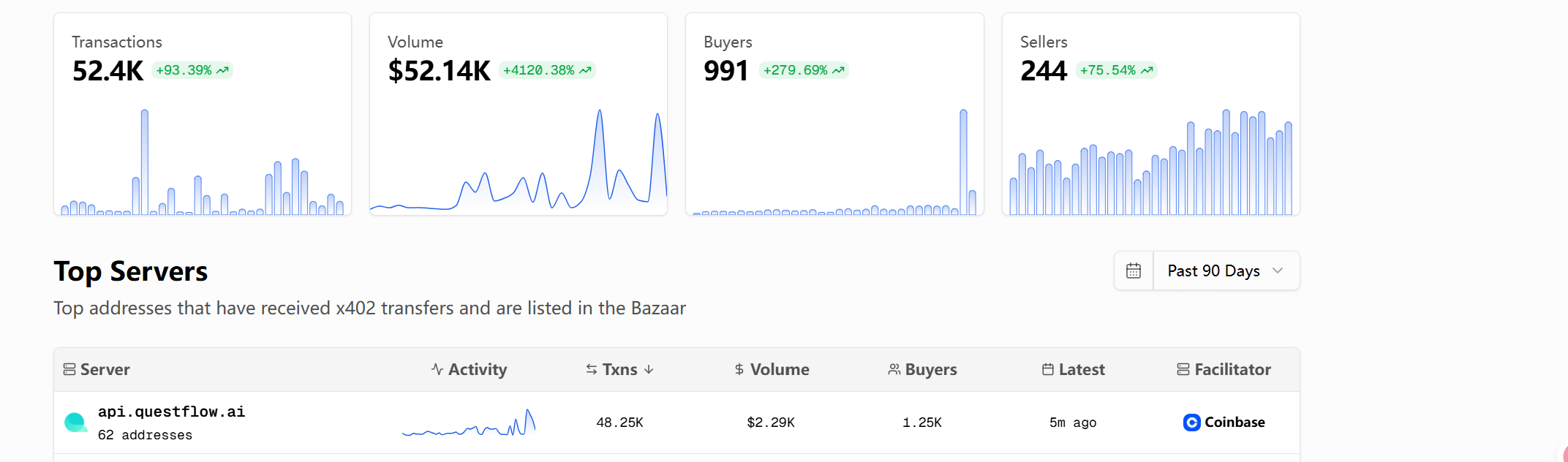Open the api.questflow.ai server row

click(x=676, y=423)
